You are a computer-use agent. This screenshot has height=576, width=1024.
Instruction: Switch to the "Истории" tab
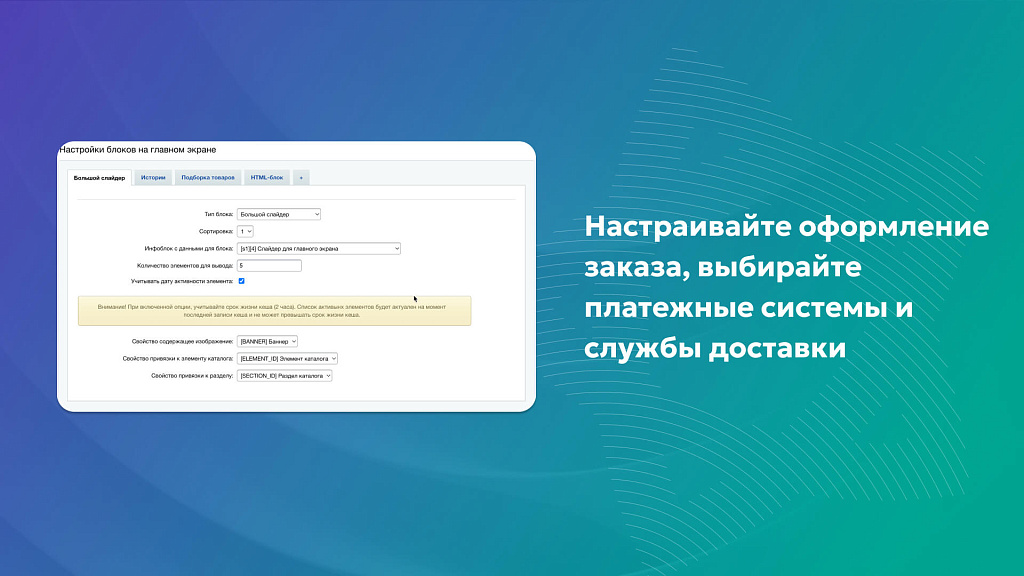155,177
